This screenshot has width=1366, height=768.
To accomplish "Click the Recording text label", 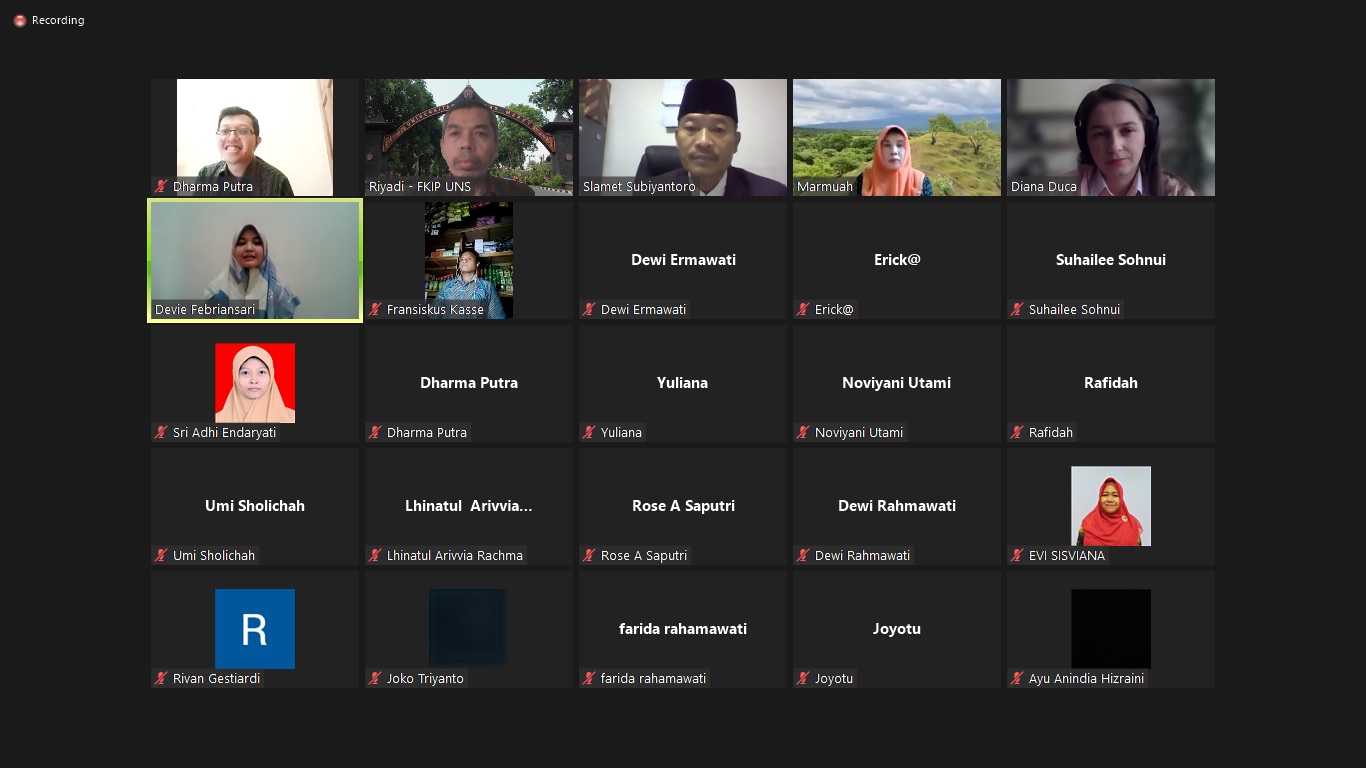I will tap(58, 20).
